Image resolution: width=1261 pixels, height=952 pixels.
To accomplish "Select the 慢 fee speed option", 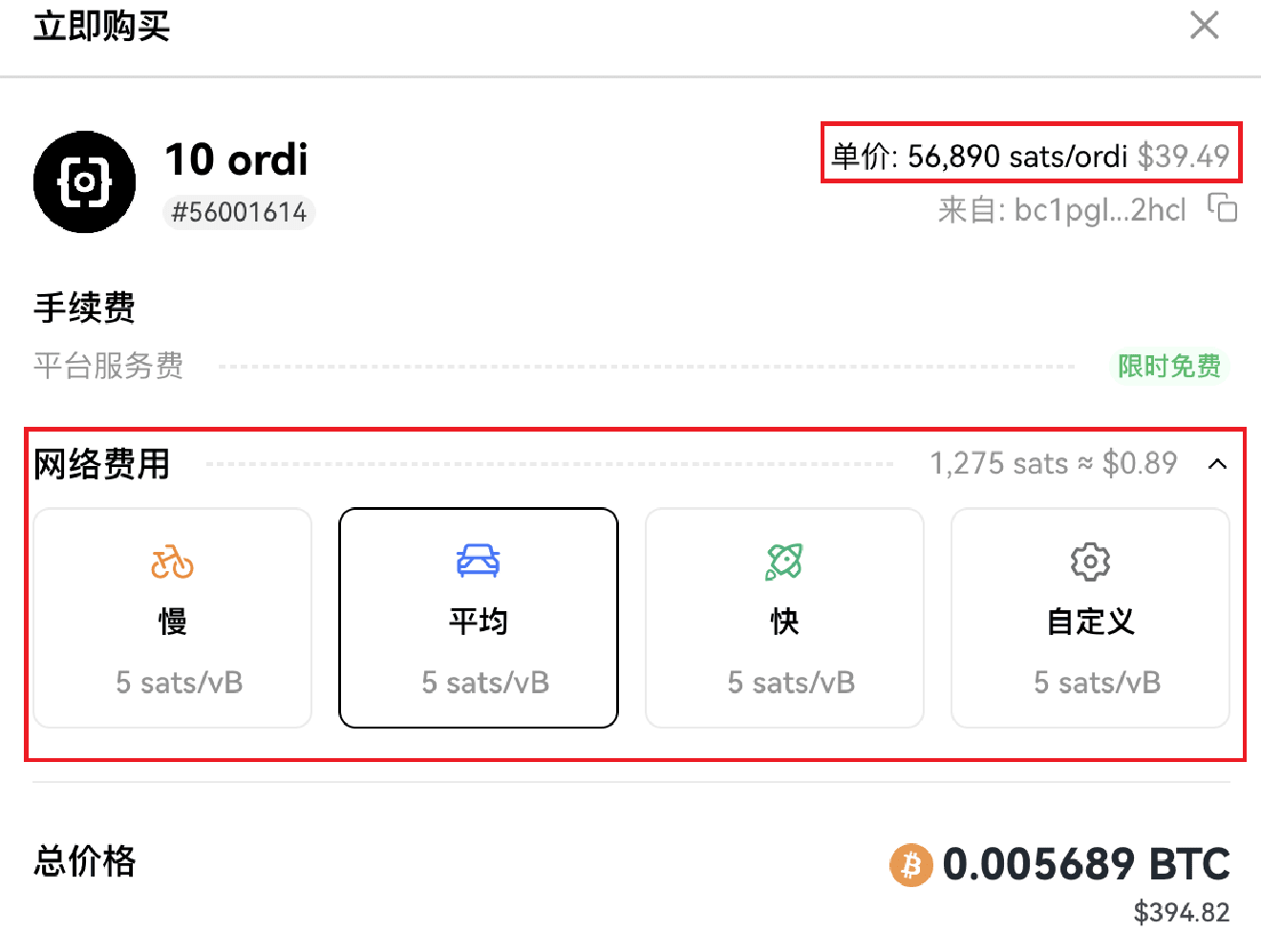I will (x=172, y=619).
